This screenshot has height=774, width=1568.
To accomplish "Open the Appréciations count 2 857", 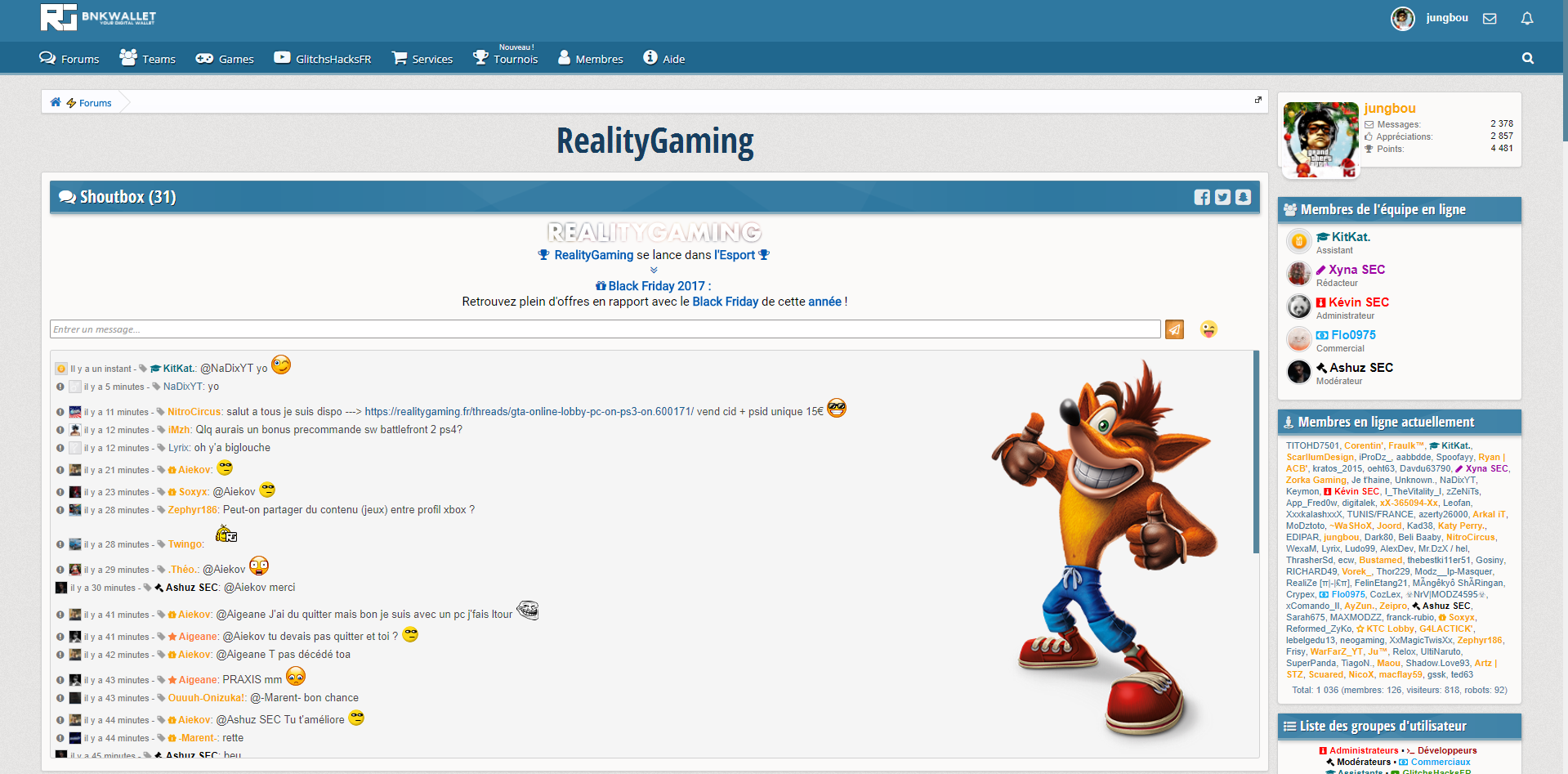I will point(1502,136).
